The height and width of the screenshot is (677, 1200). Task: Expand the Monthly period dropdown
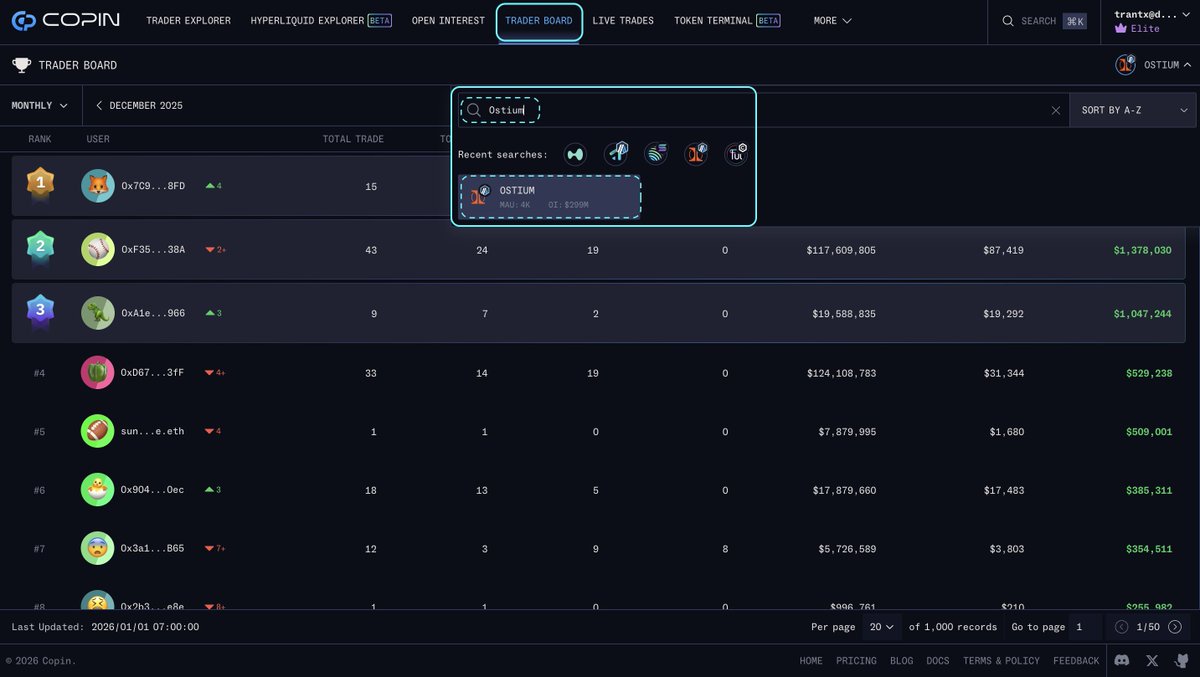(x=40, y=105)
